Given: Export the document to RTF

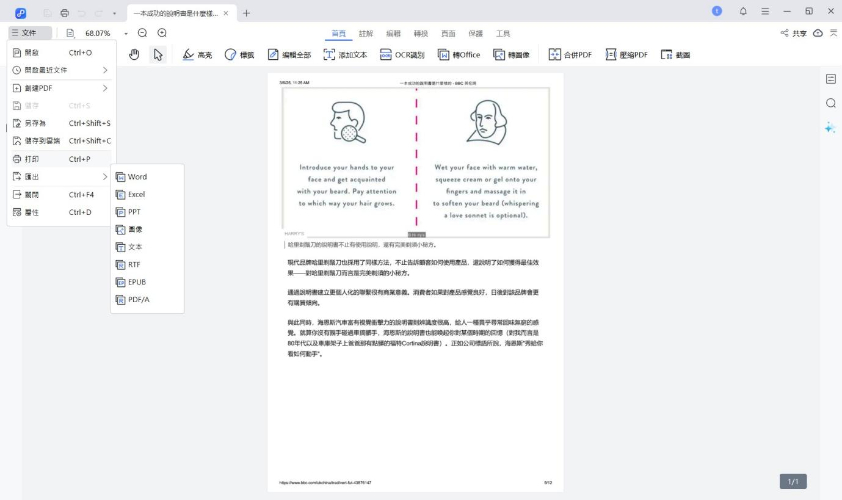Looking at the screenshot, I should [147, 265].
